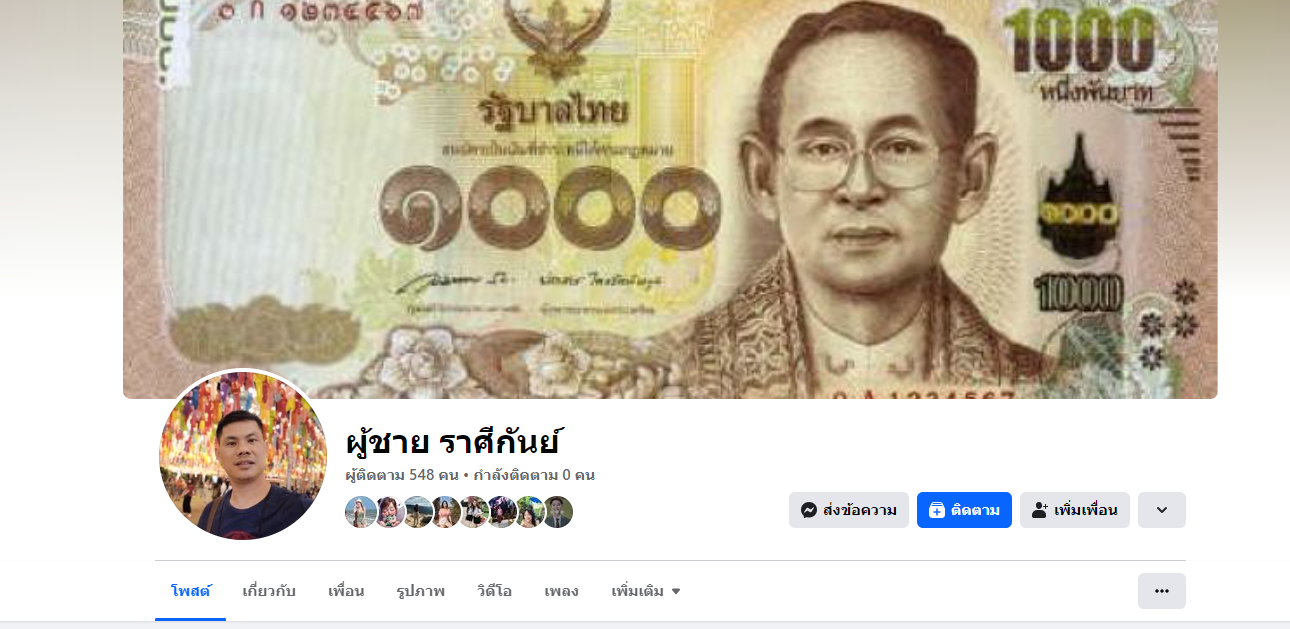Go to the รูปภาพ tab

tap(420, 591)
